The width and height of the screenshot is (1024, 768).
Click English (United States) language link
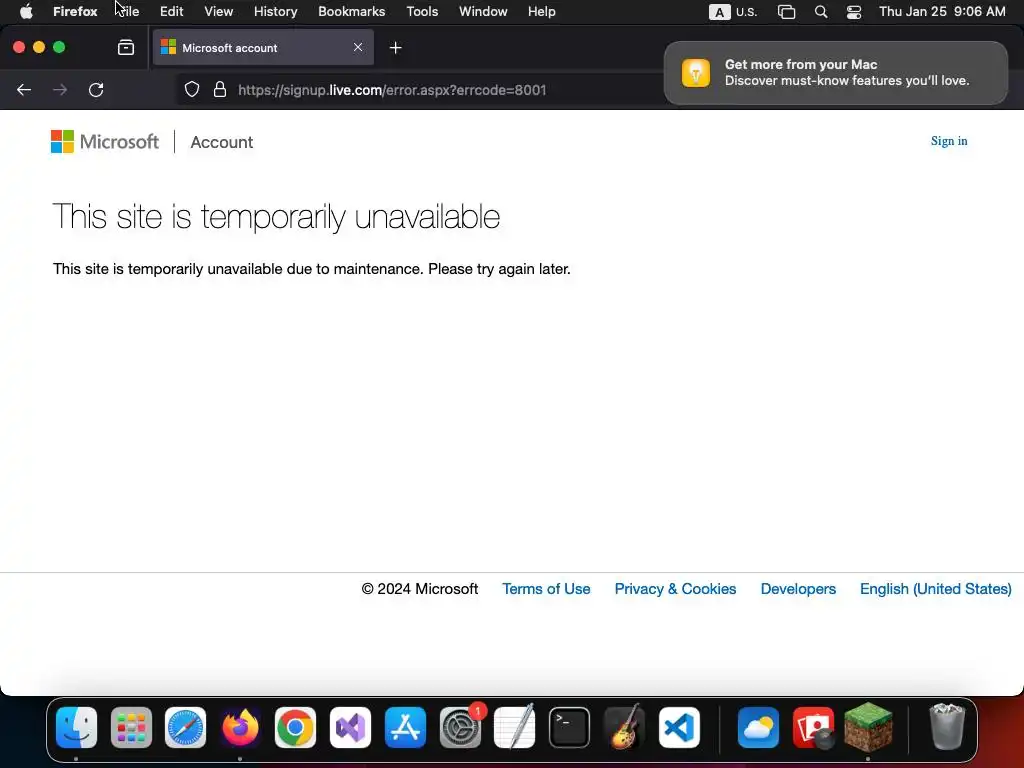(x=935, y=589)
